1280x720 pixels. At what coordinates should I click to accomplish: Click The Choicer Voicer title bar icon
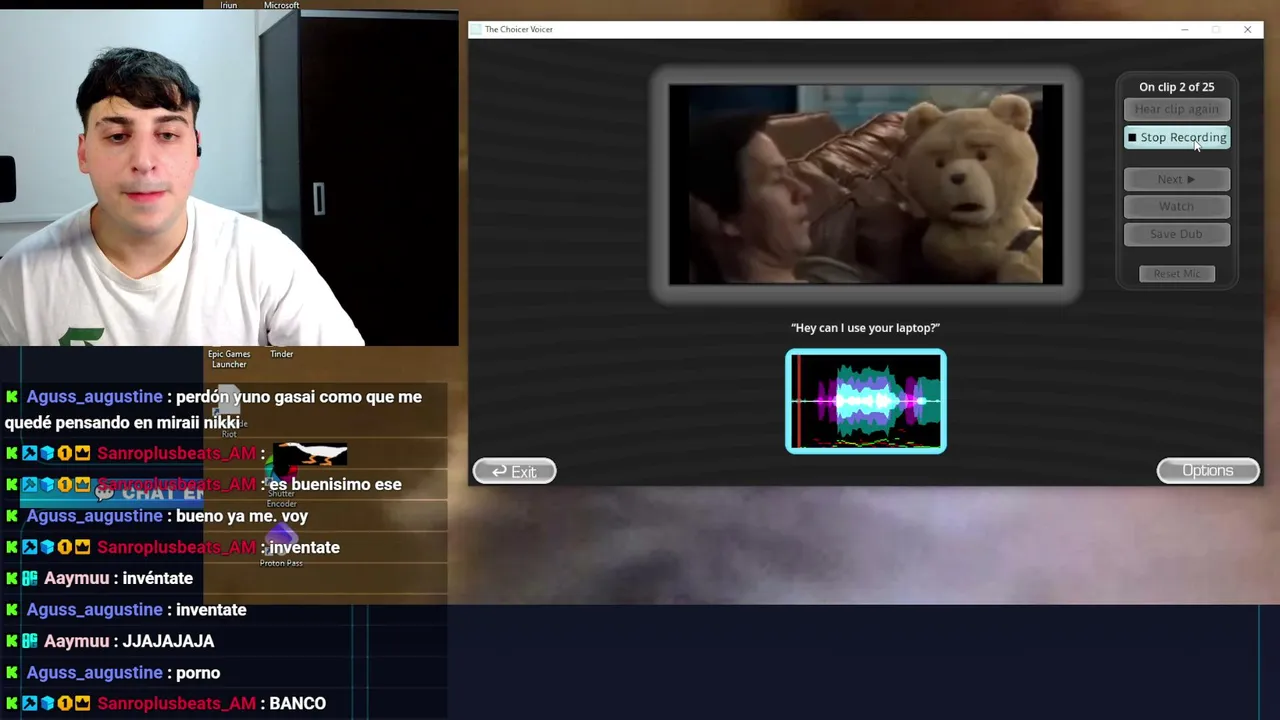pyautogui.click(x=476, y=29)
